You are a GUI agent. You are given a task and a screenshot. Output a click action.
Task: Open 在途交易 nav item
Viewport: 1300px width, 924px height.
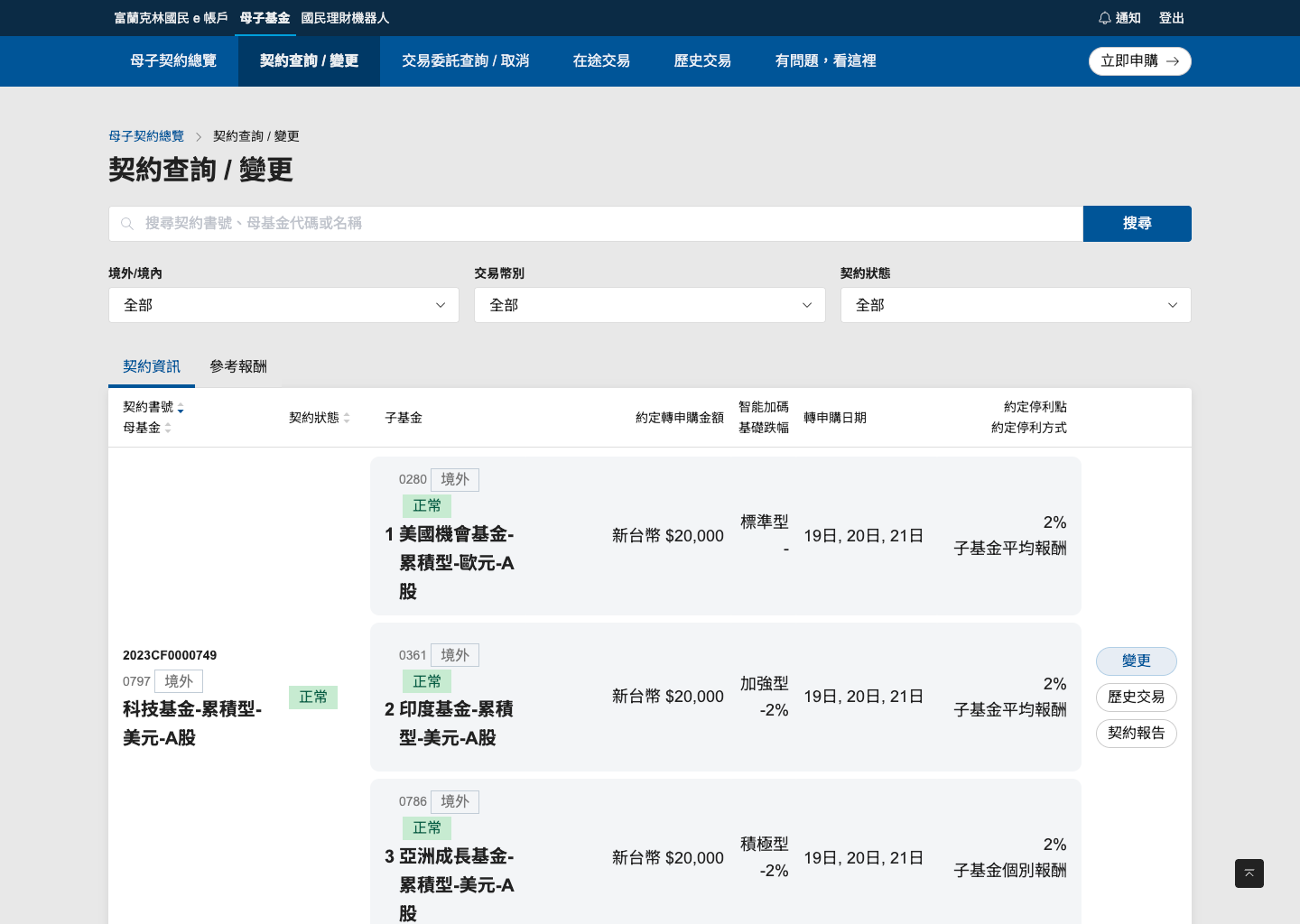(601, 61)
